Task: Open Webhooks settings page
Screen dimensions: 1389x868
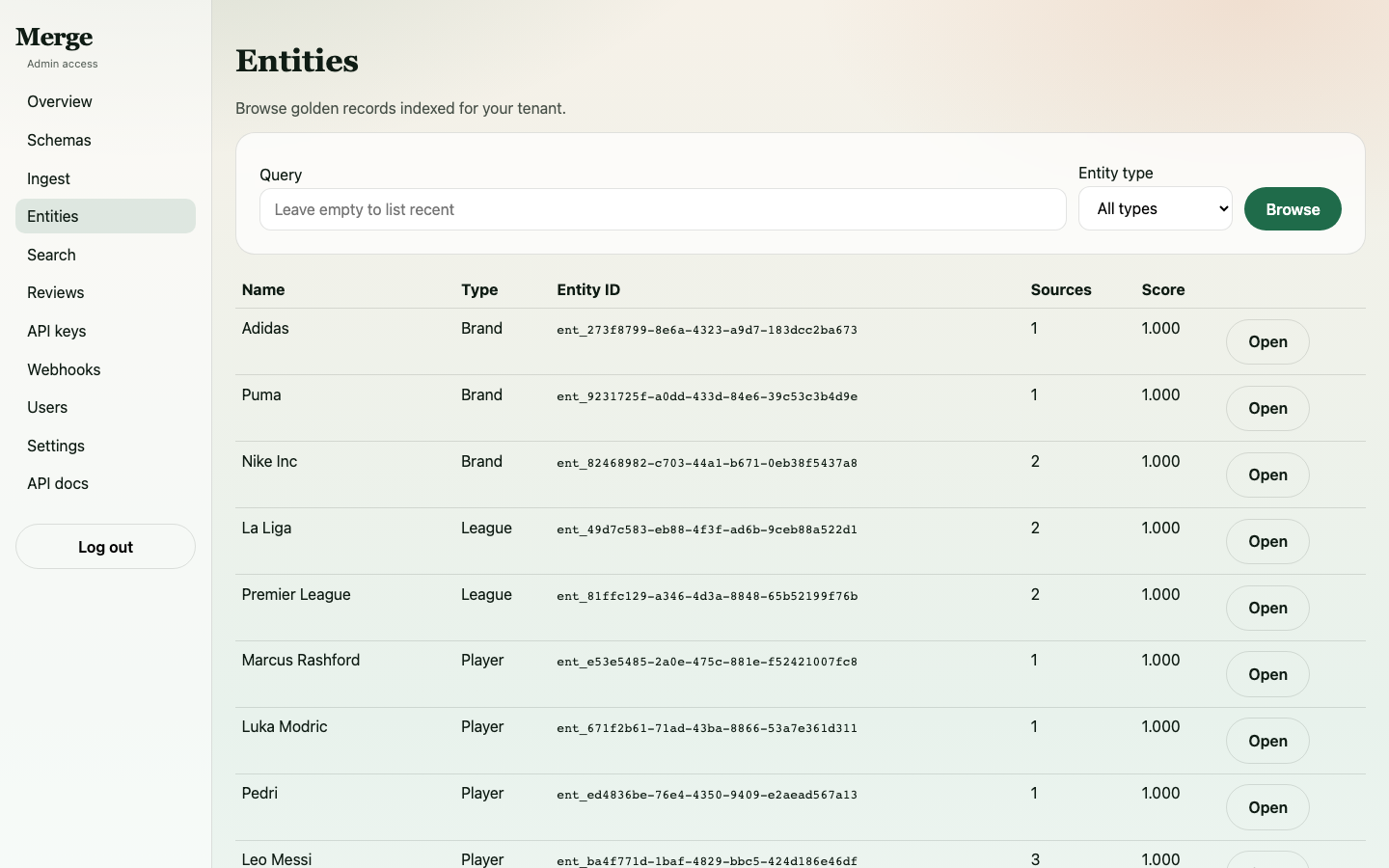Action: point(105,369)
